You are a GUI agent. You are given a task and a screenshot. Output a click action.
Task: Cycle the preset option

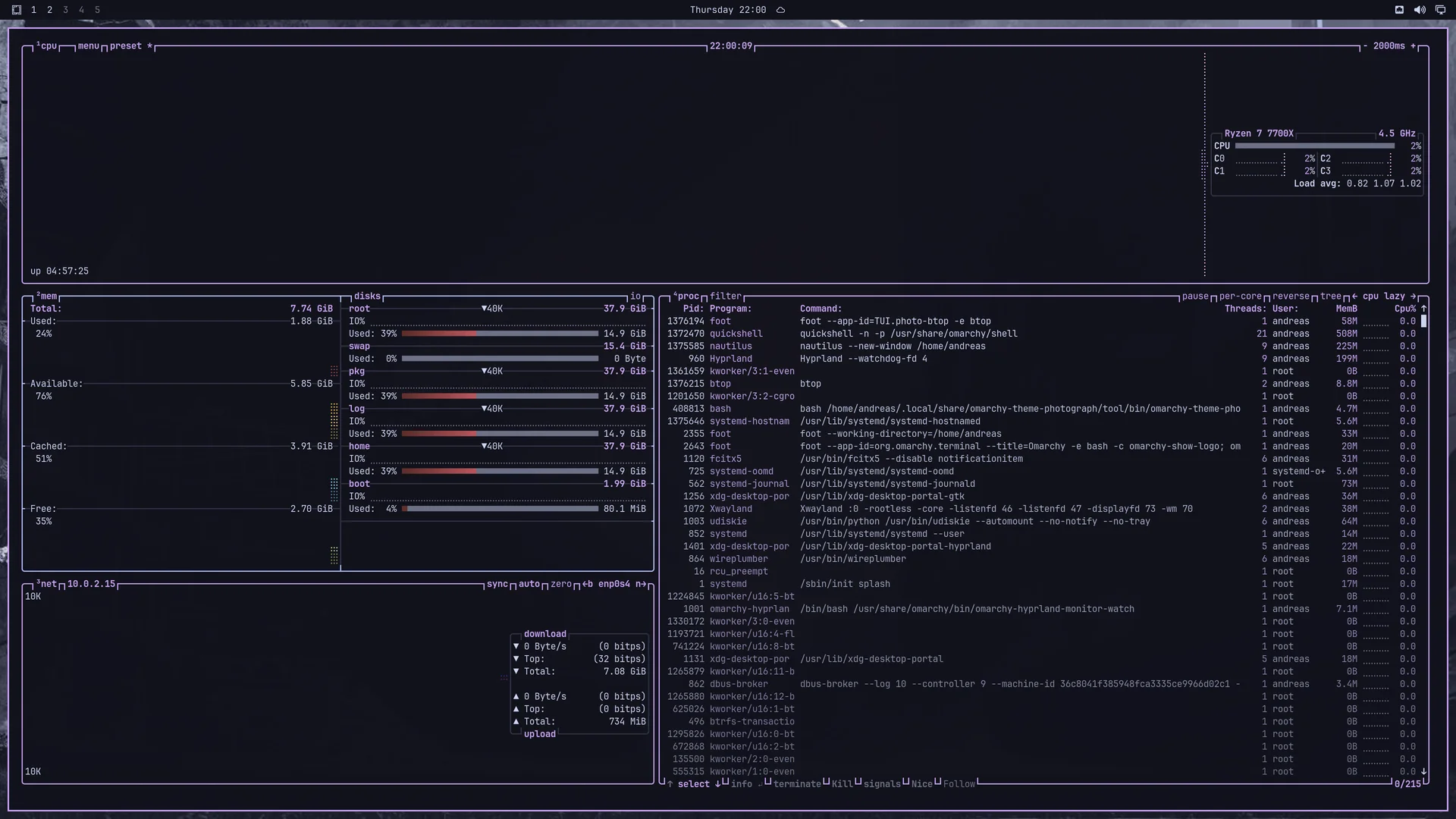[126, 46]
